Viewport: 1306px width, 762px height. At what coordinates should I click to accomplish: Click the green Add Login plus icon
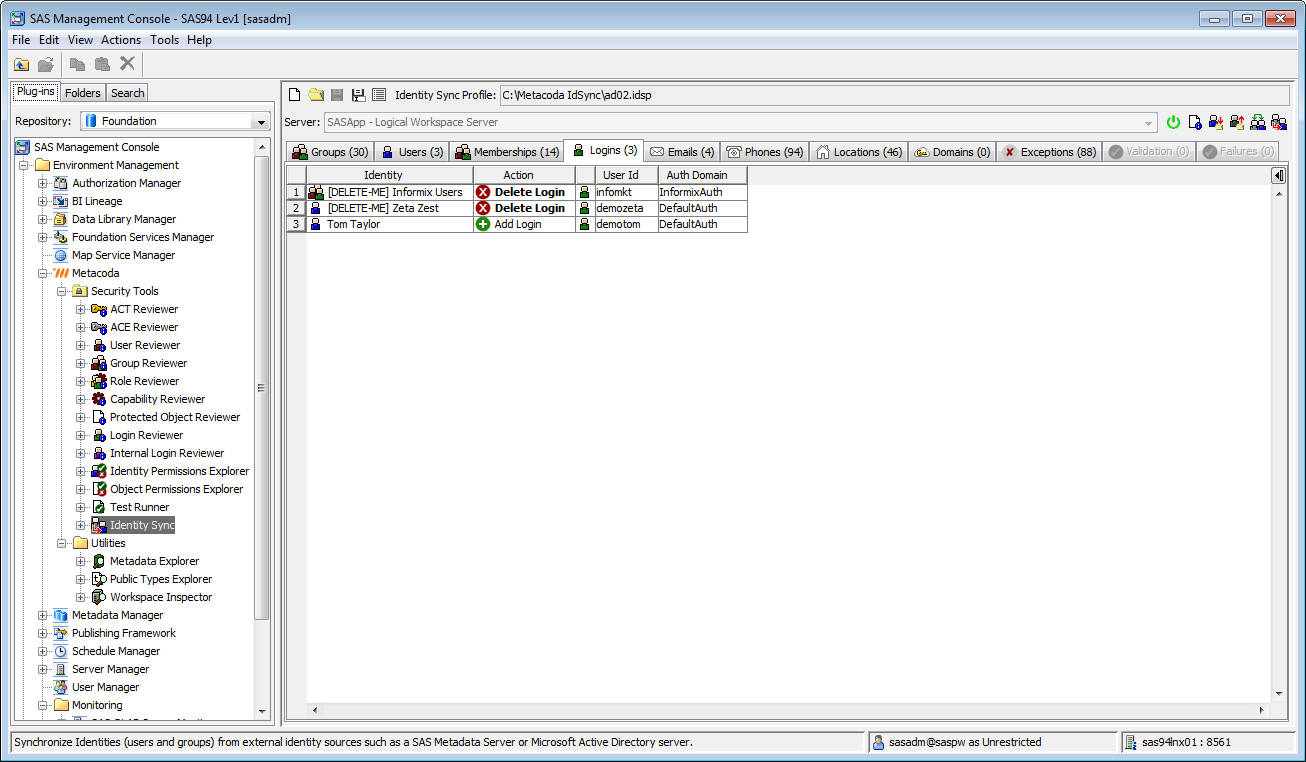click(x=483, y=224)
